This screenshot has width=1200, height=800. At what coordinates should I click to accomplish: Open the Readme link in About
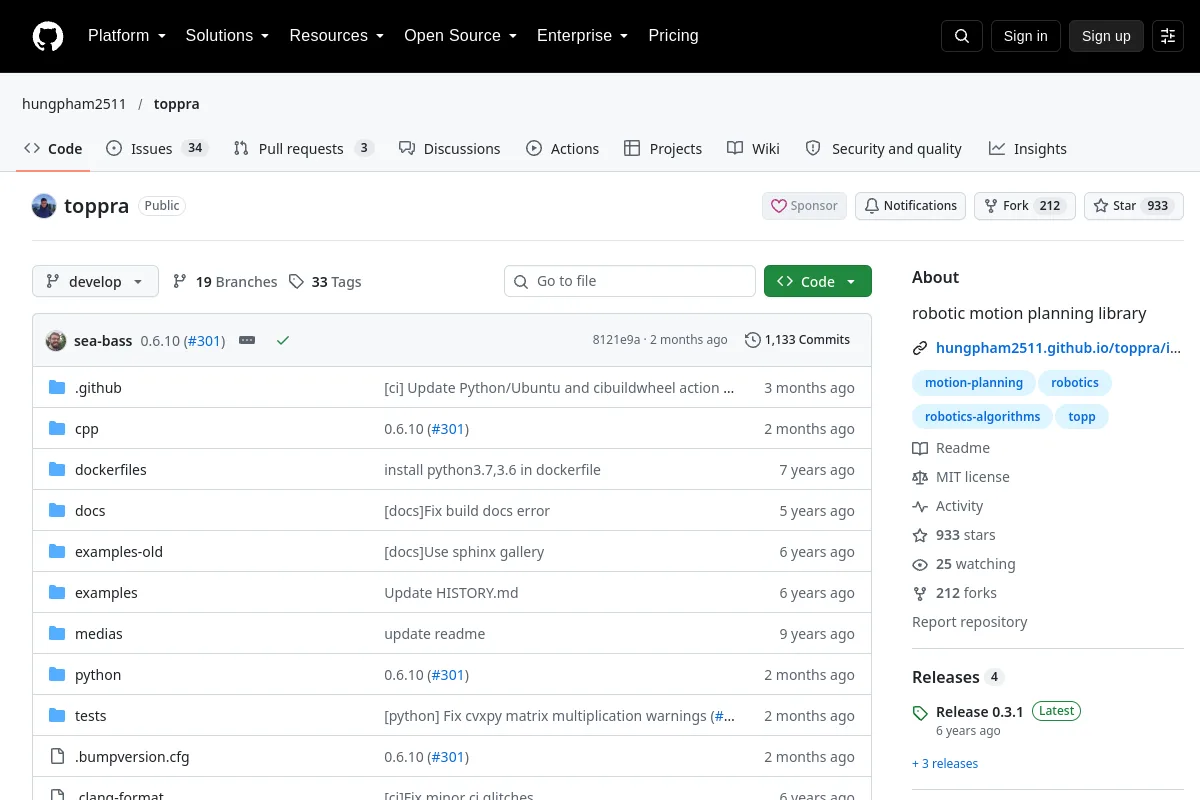click(951, 448)
